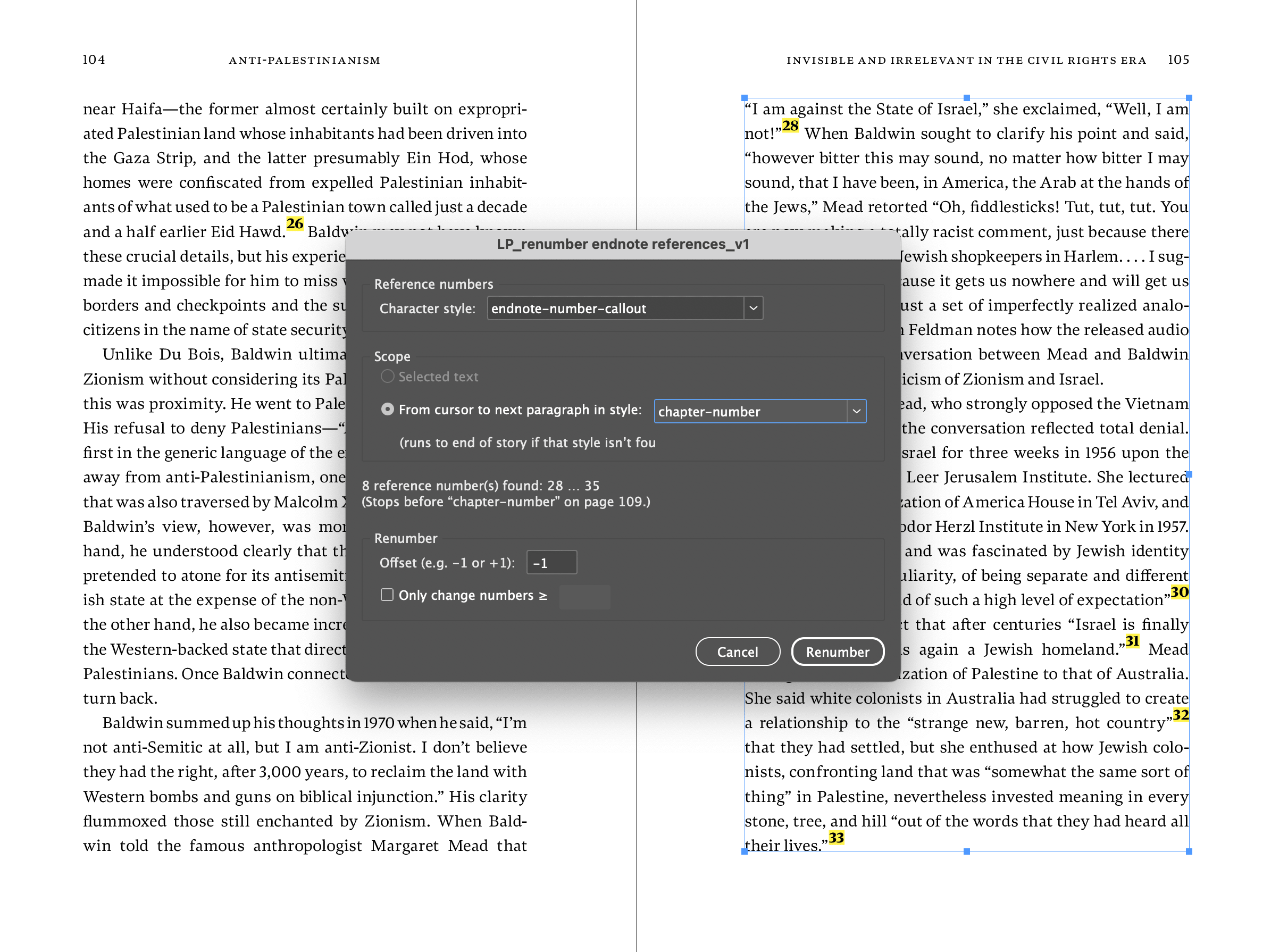Click the Renumber group label

[406, 538]
